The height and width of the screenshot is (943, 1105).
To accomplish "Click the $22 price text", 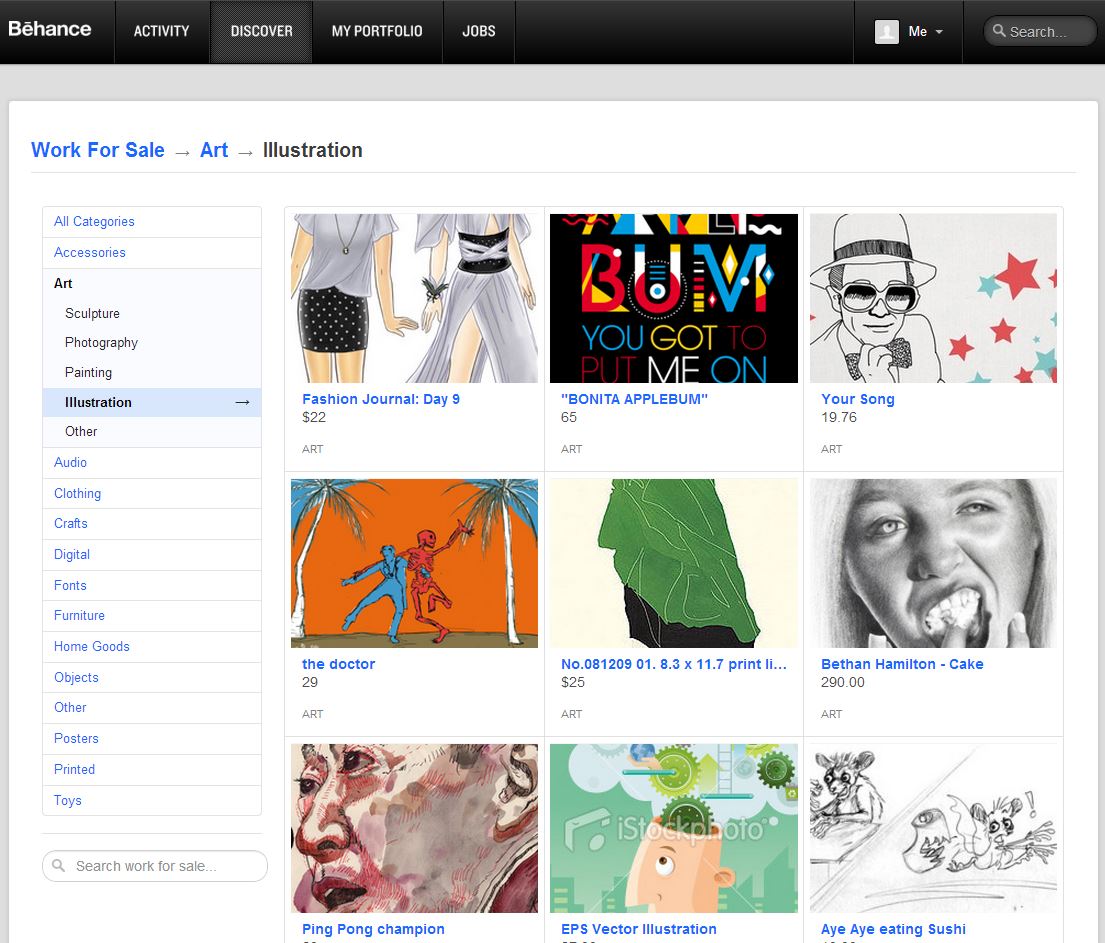I will [314, 417].
